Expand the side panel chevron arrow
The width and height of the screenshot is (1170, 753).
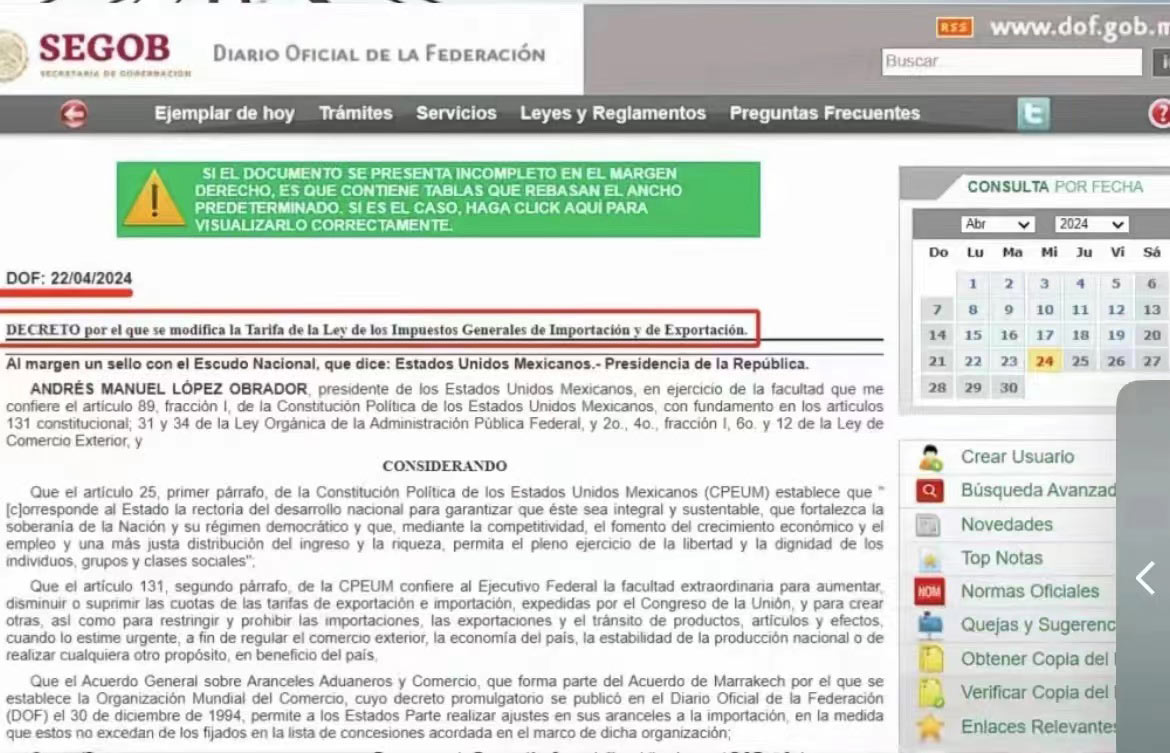click(1146, 578)
